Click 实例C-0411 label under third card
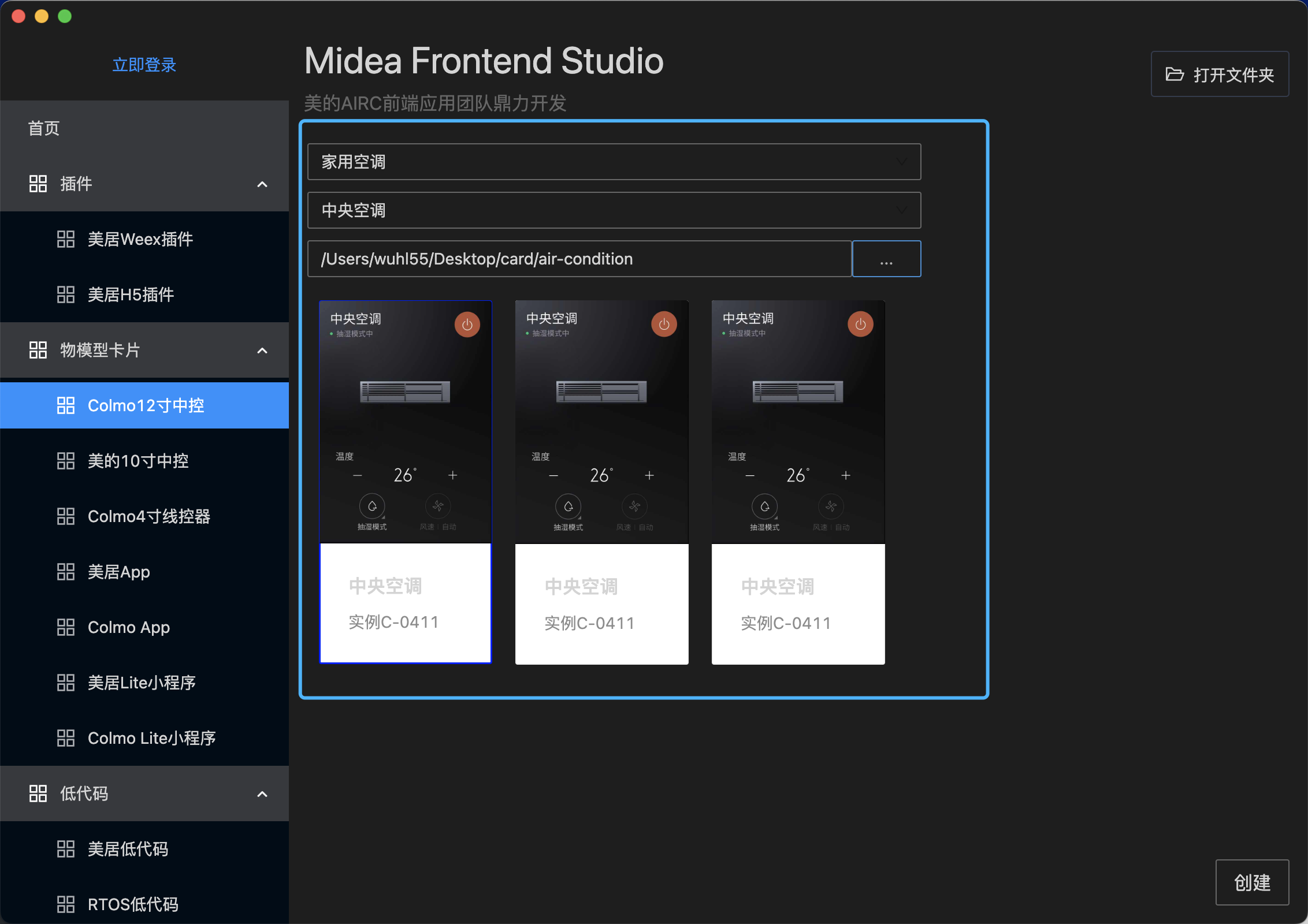The height and width of the screenshot is (924, 1308). (x=786, y=623)
